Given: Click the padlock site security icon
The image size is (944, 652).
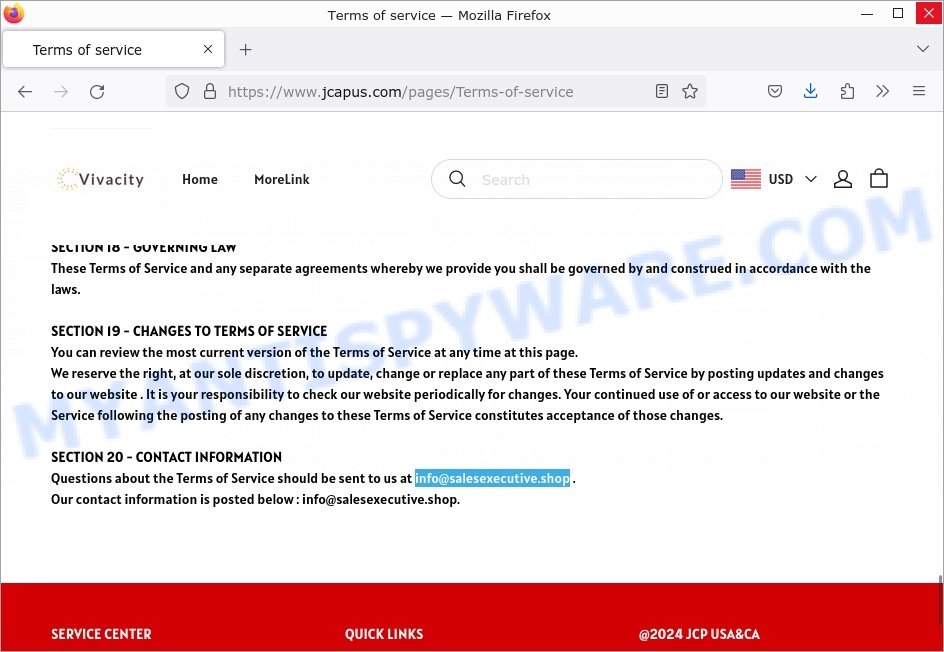Looking at the screenshot, I should coord(210,92).
